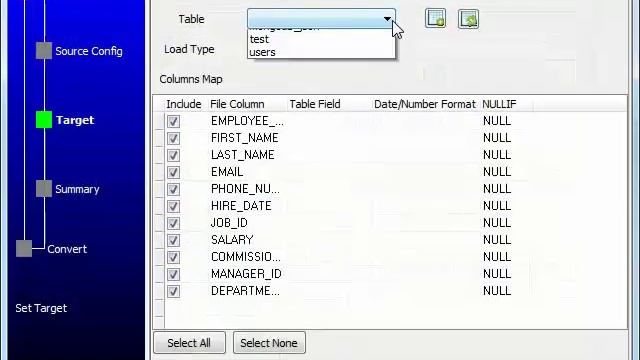640x360 pixels.
Task: Open the Table dropdown arrow
Action: coord(387,19)
